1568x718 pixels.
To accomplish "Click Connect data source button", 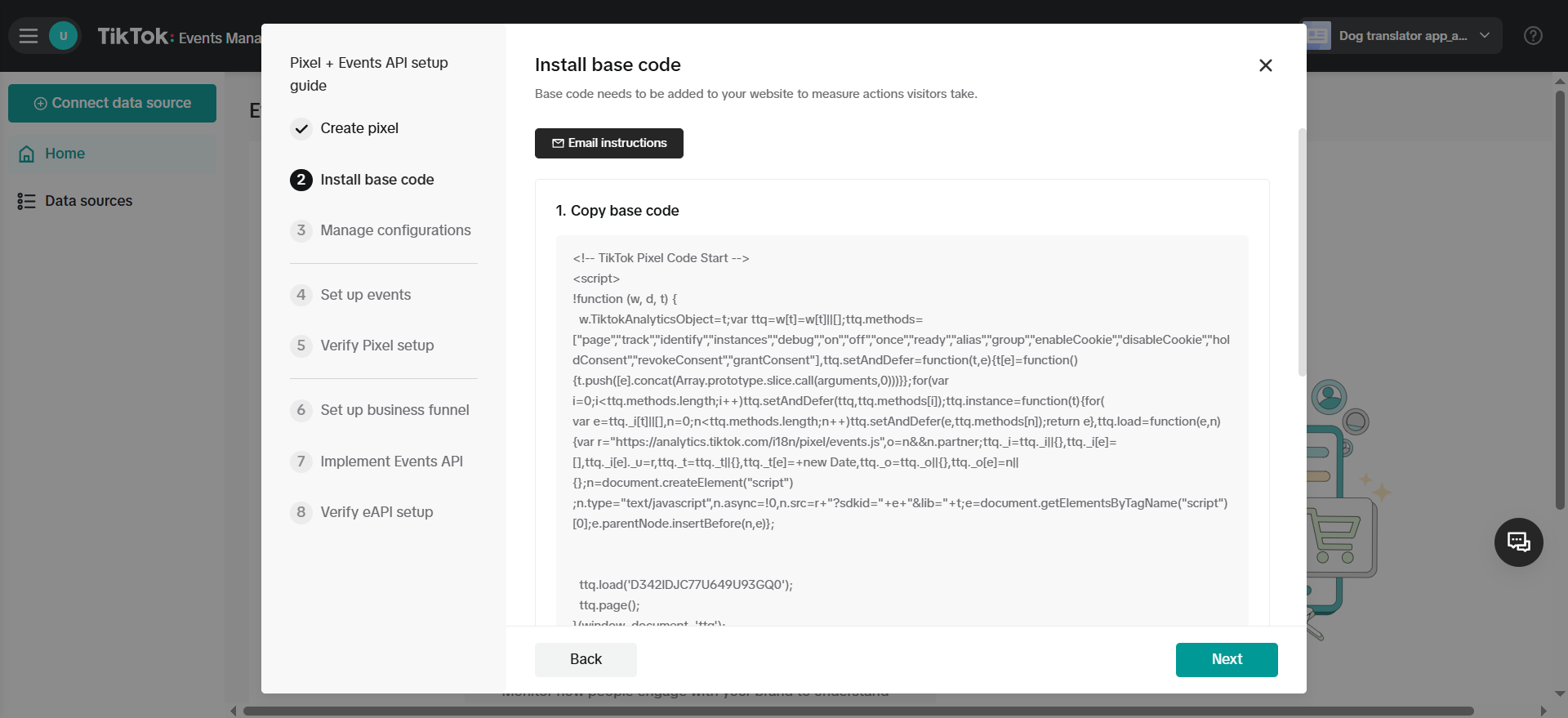I will [112, 103].
